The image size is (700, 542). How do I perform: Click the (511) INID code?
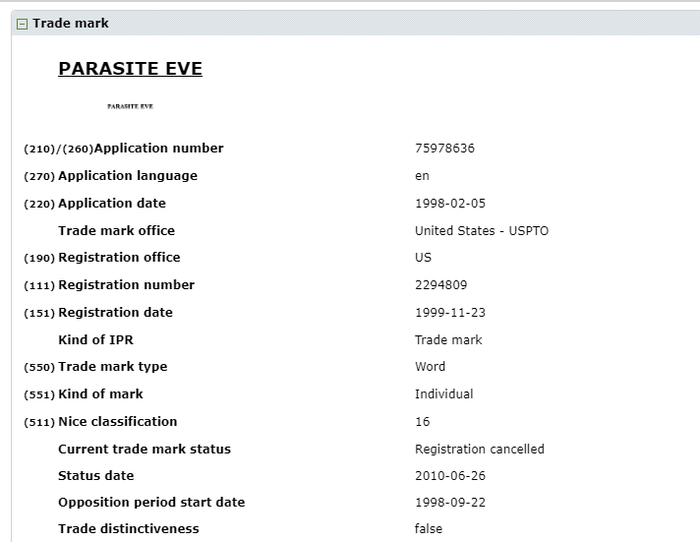click(39, 423)
